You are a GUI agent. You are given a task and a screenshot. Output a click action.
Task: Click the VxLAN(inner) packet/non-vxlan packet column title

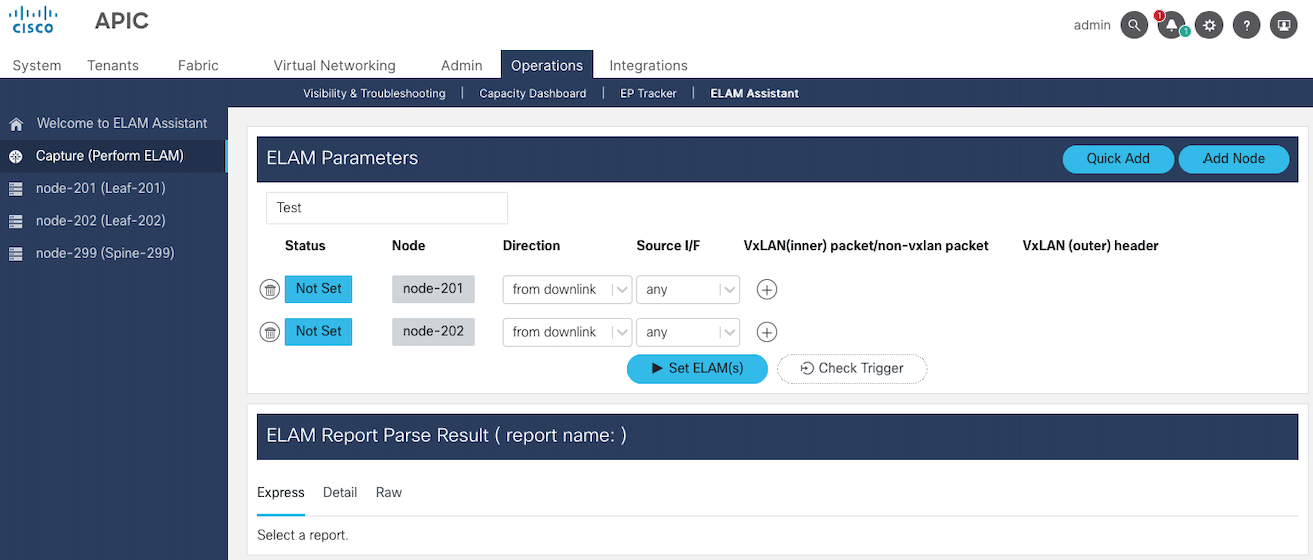point(866,245)
